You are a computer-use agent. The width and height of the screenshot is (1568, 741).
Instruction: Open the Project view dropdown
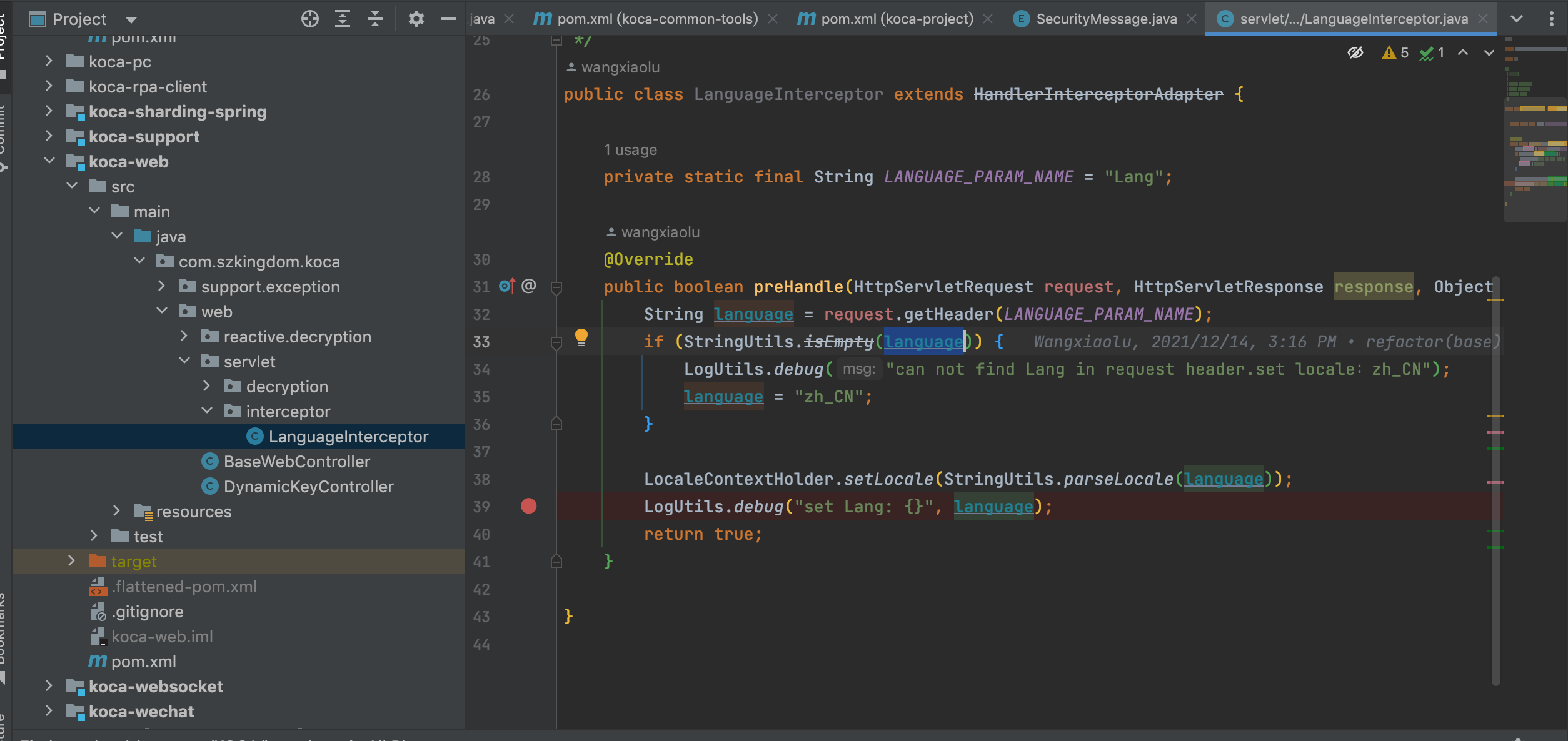coord(131,20)
